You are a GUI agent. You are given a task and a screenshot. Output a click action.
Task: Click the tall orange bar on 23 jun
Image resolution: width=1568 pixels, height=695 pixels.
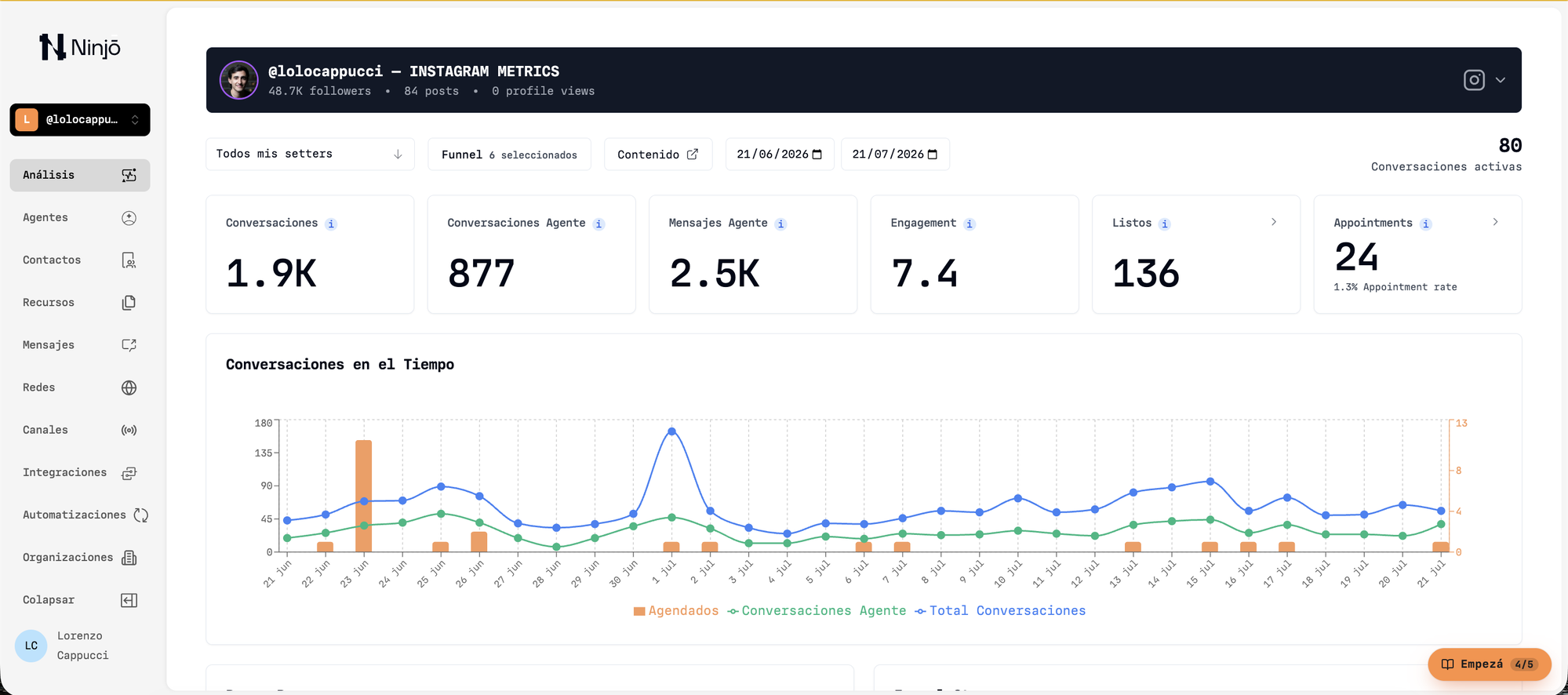tap(364, 496)
